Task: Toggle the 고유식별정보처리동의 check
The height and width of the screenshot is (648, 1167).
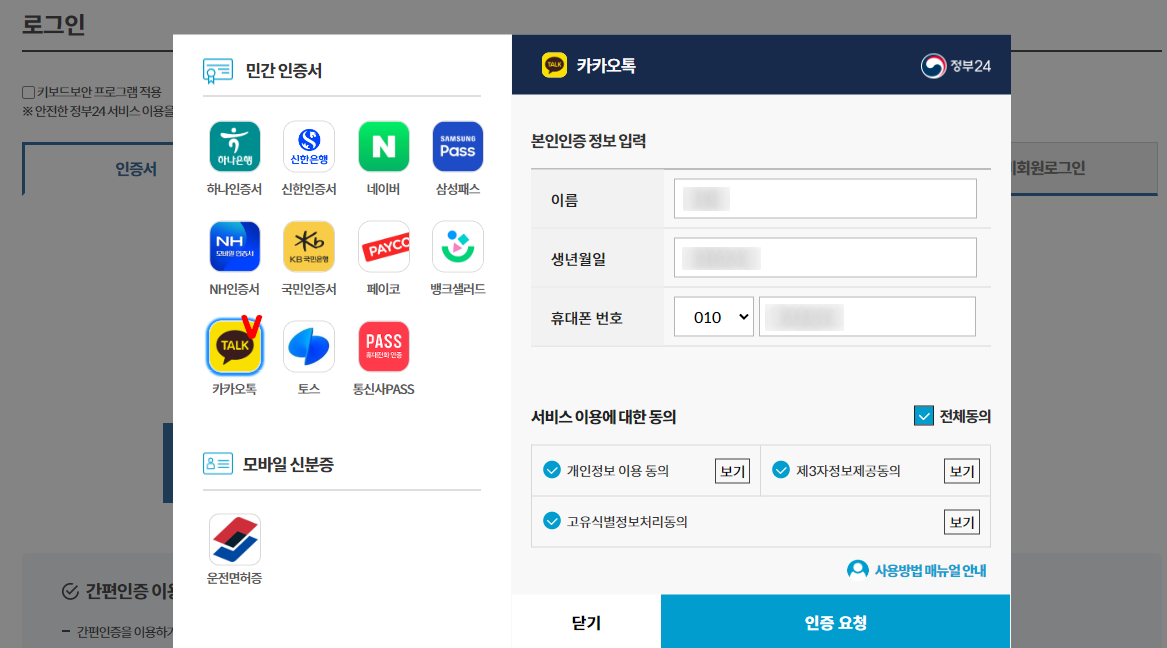Action: [551, 521]
